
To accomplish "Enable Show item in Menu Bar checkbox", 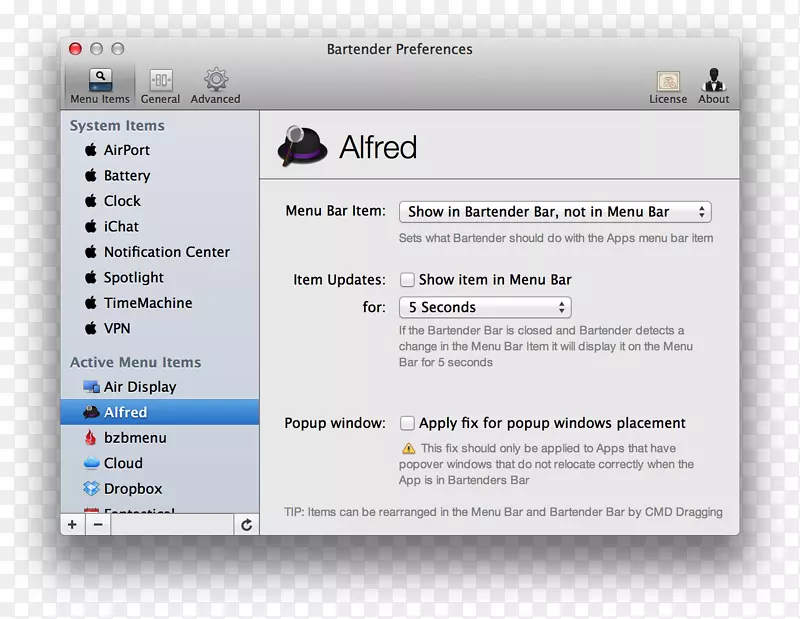I will [x=407, y=280].
